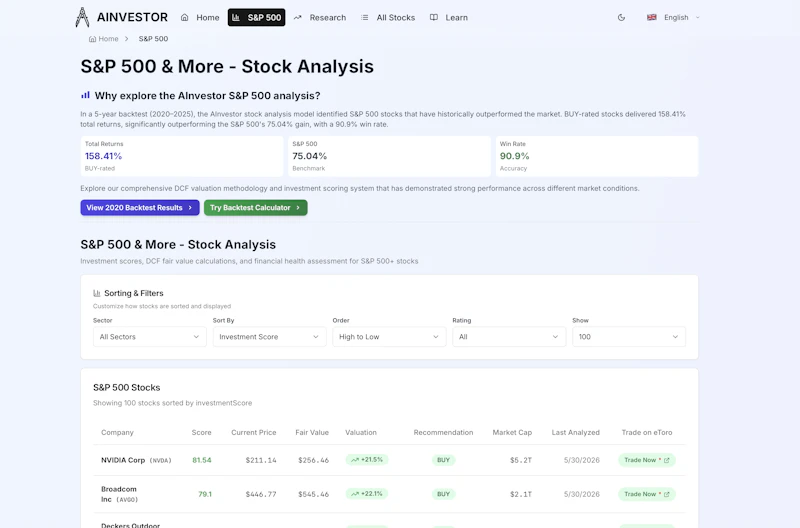Click View 2020 Backtest Results button

[140, 208]
